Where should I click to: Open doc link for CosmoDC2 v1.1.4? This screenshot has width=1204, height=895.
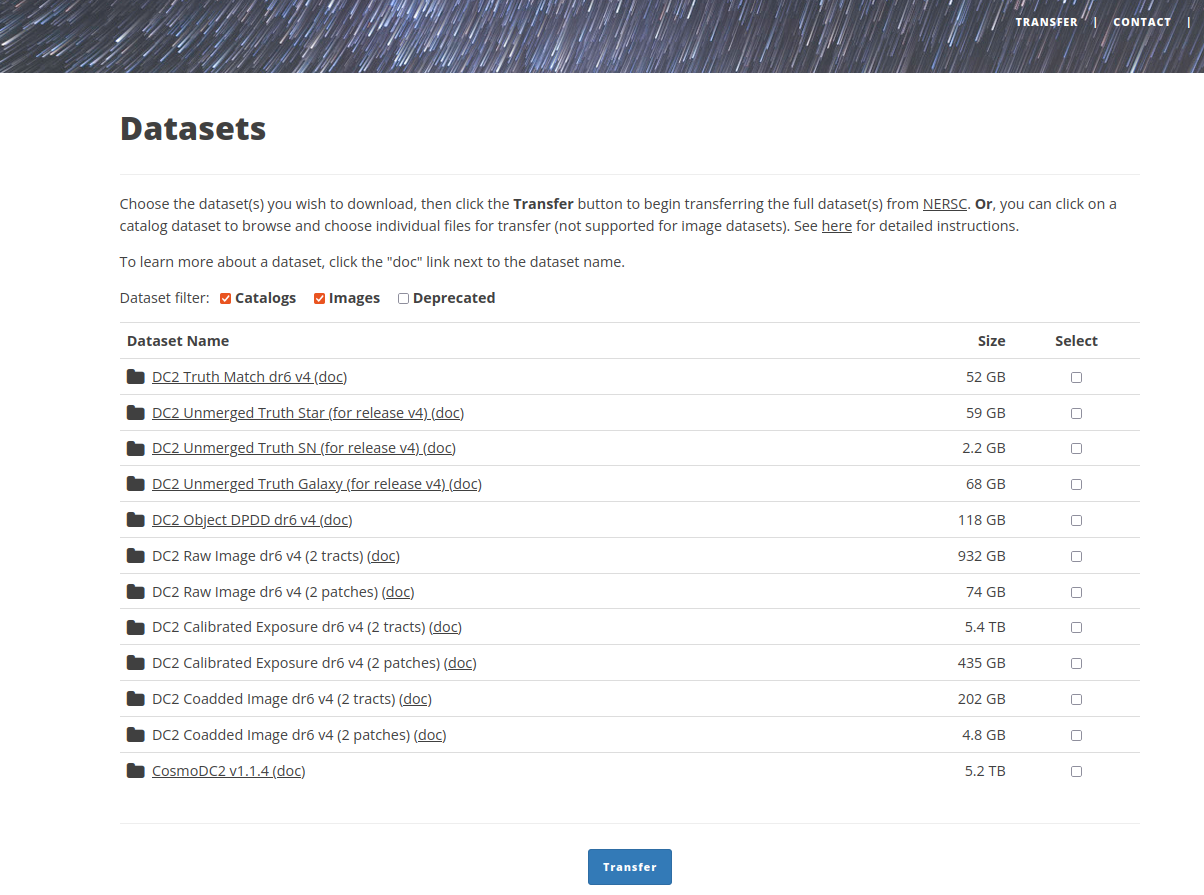(x=289, y=771)
